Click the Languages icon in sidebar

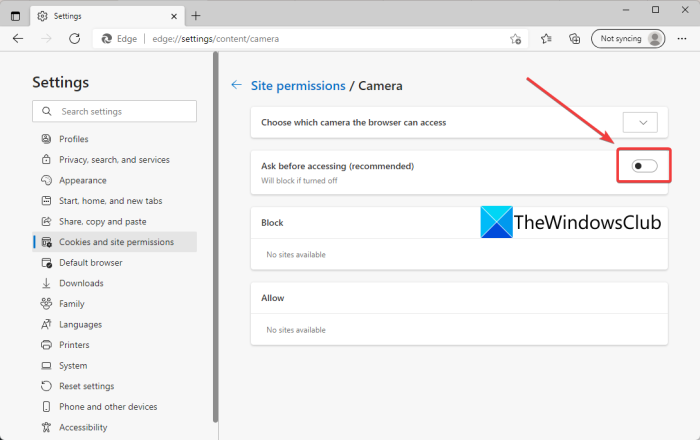click(46, 324)
